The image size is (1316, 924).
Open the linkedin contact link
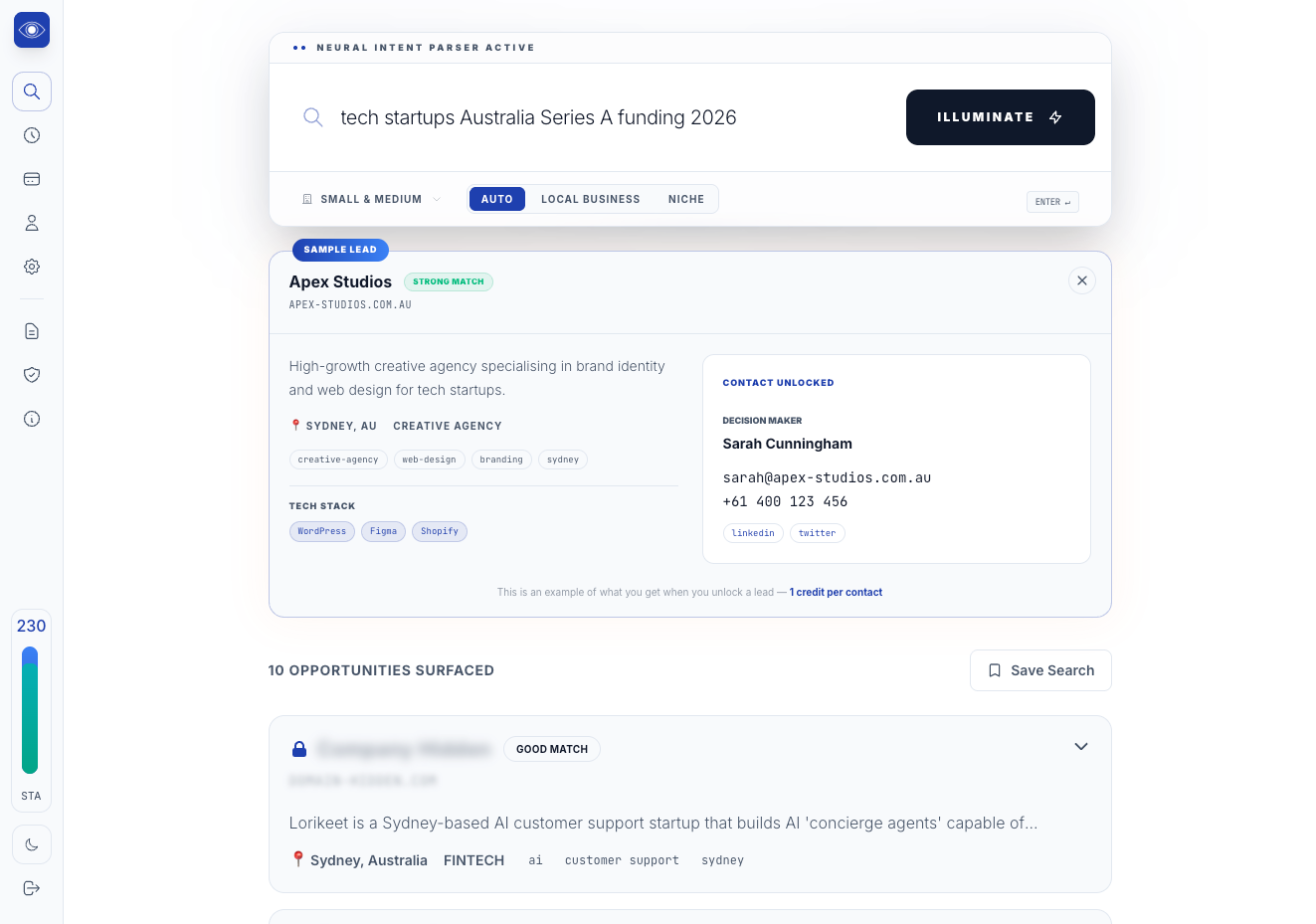click(753, 533)
